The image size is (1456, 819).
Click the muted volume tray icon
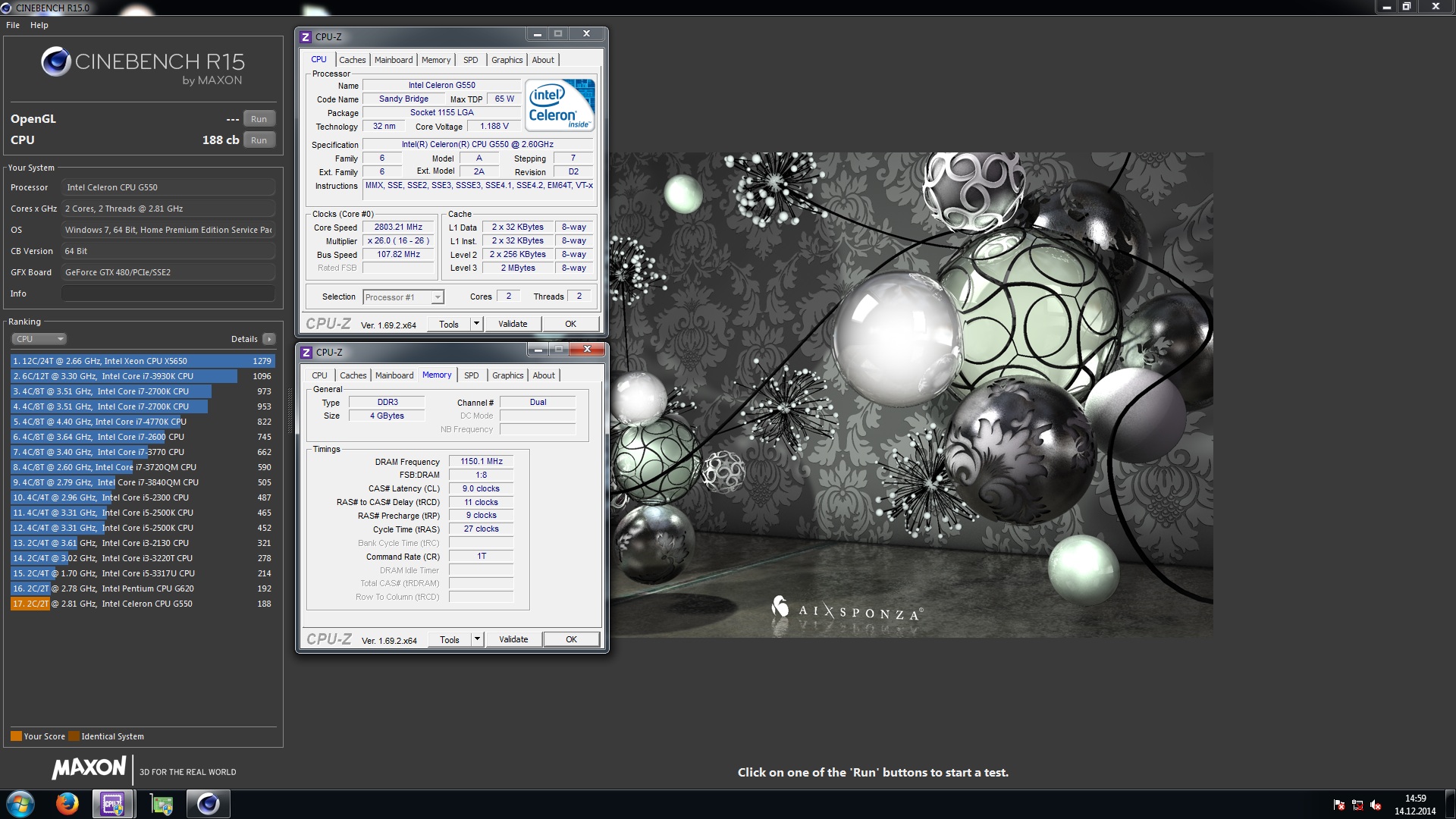[x=1376, y=805]
